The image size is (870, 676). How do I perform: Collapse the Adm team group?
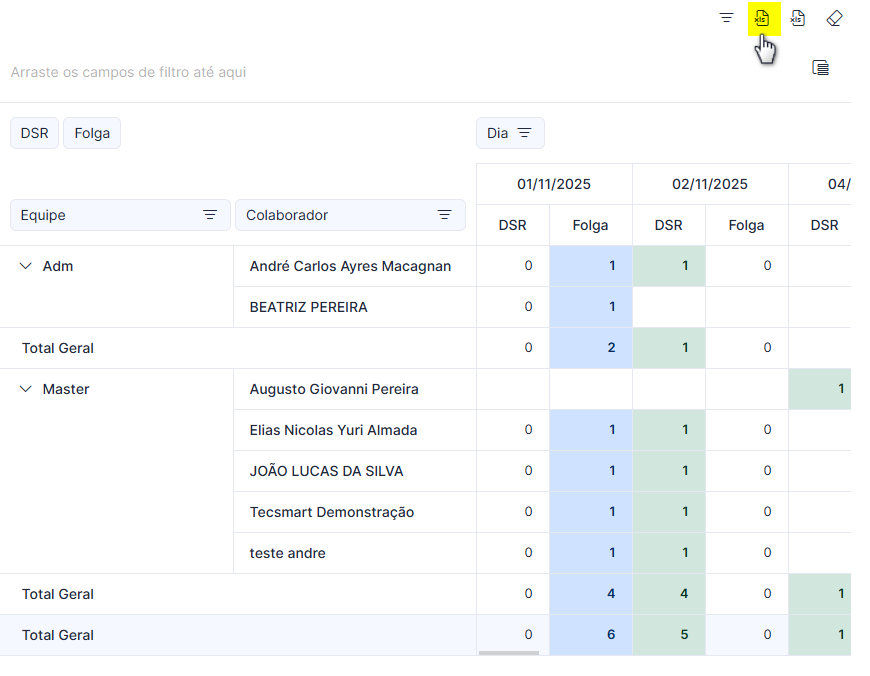[x=26, y=266]
